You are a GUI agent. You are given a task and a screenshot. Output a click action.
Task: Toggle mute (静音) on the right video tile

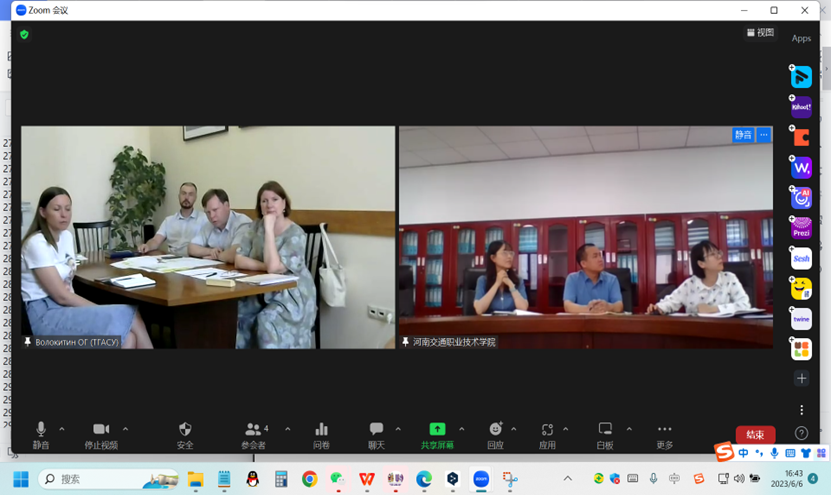coord(743,135)
